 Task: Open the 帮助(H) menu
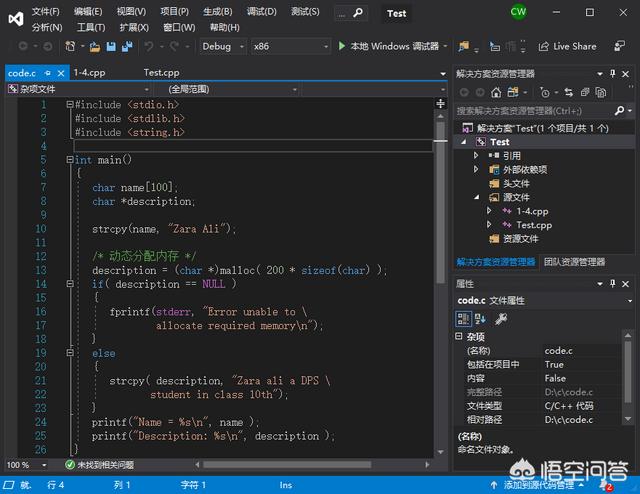pos(224,27)
